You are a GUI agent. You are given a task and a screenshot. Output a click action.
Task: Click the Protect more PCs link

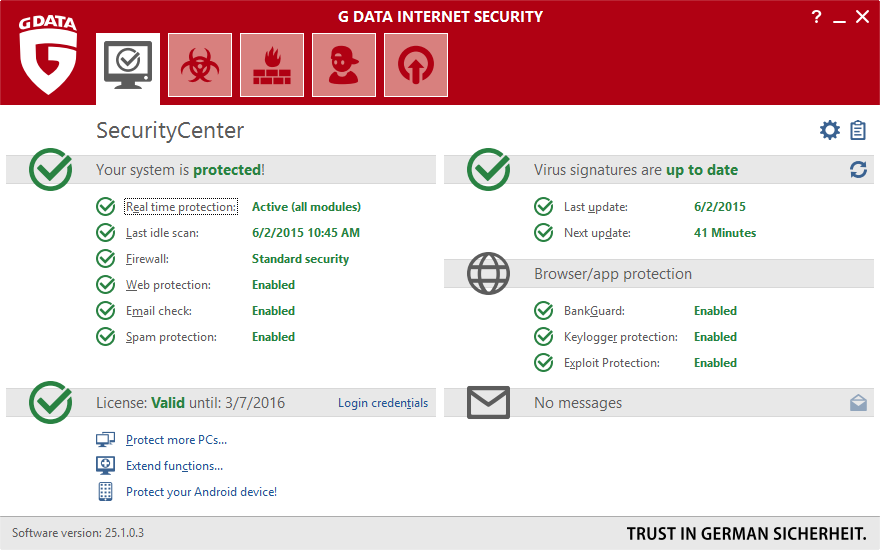(x=176, y=440)
